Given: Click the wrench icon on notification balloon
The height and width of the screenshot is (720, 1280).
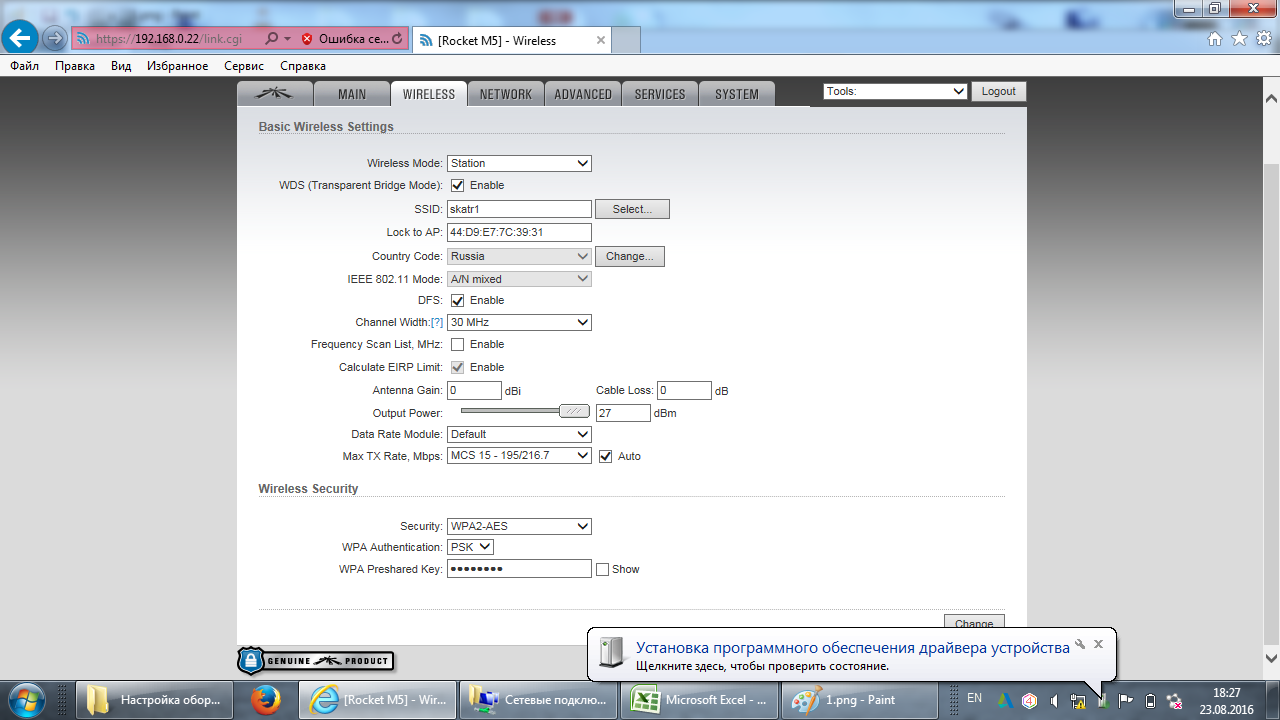Looking at the screenshot, I should point(1079,644).
